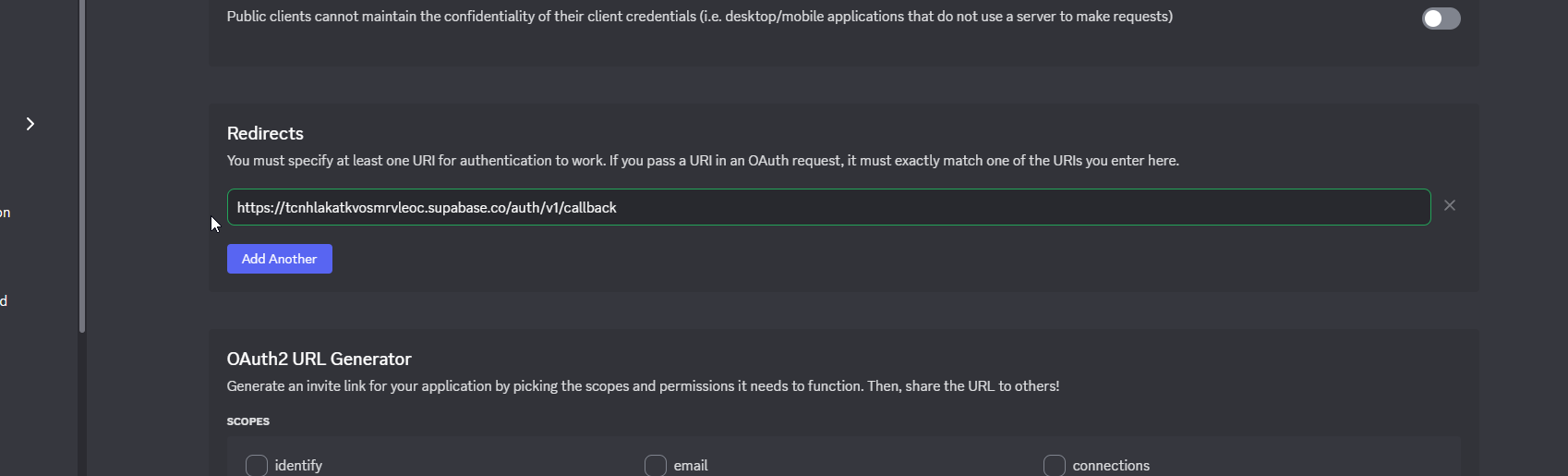Check the email scope checkbox
The image size is (1568, 476).
(656, 465)
